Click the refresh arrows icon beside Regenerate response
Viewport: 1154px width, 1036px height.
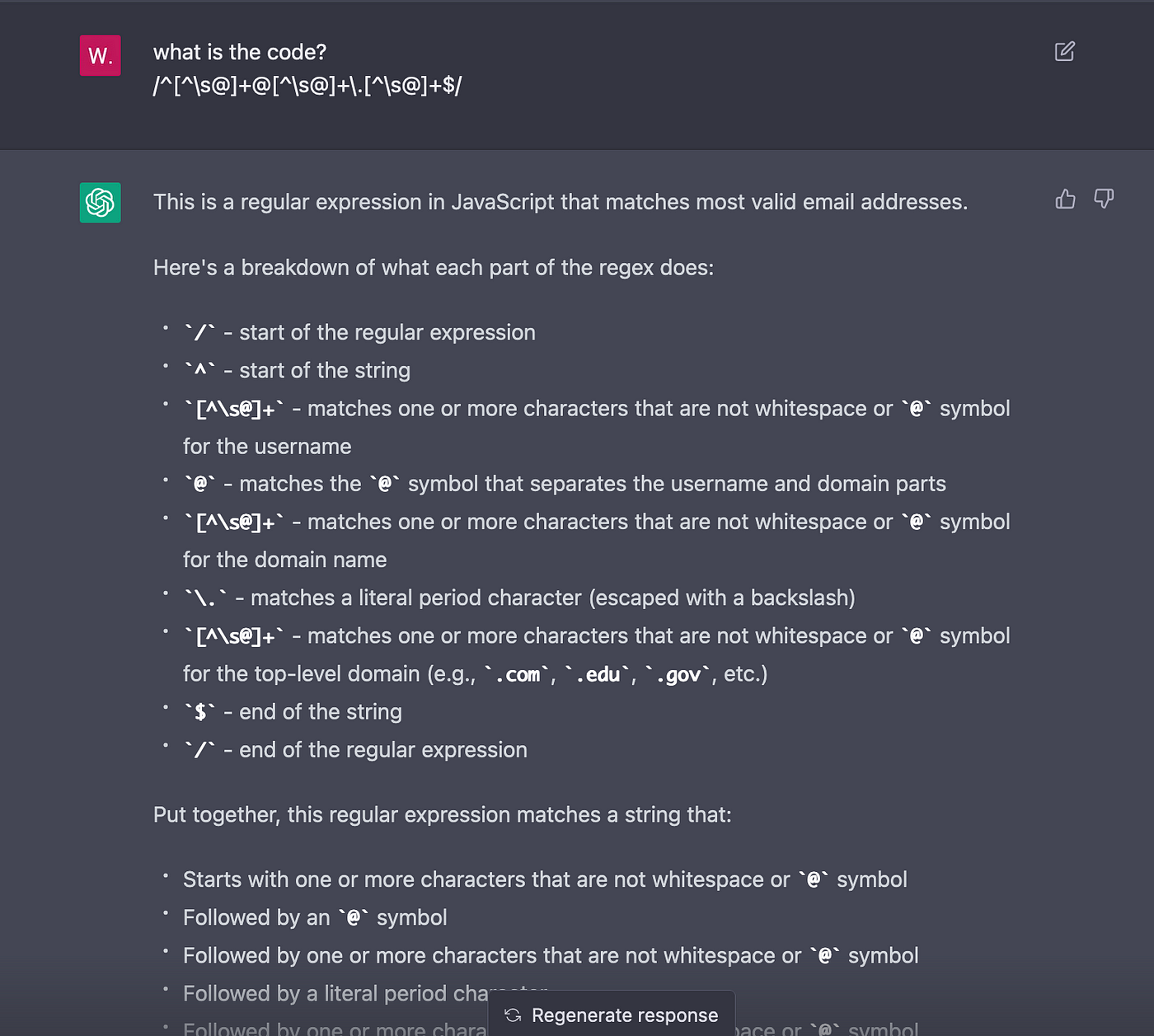click(x=513, y=1015)
